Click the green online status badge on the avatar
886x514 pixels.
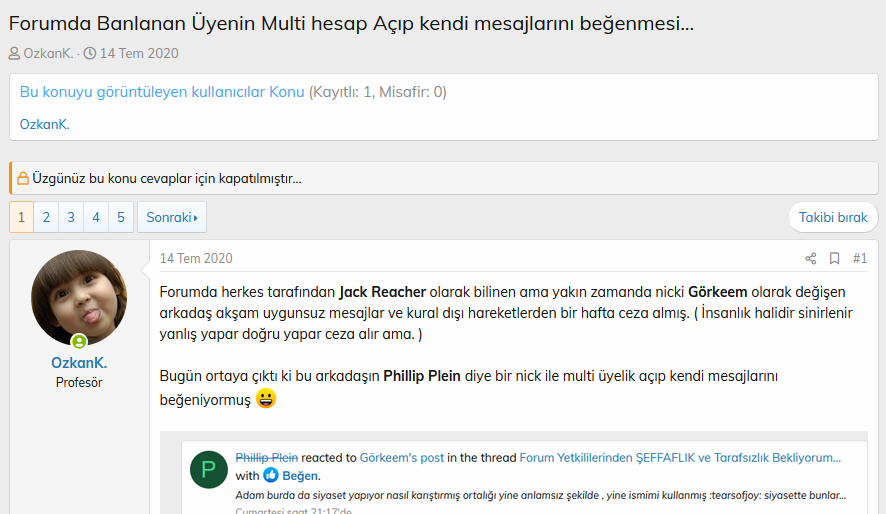point(79,341)
